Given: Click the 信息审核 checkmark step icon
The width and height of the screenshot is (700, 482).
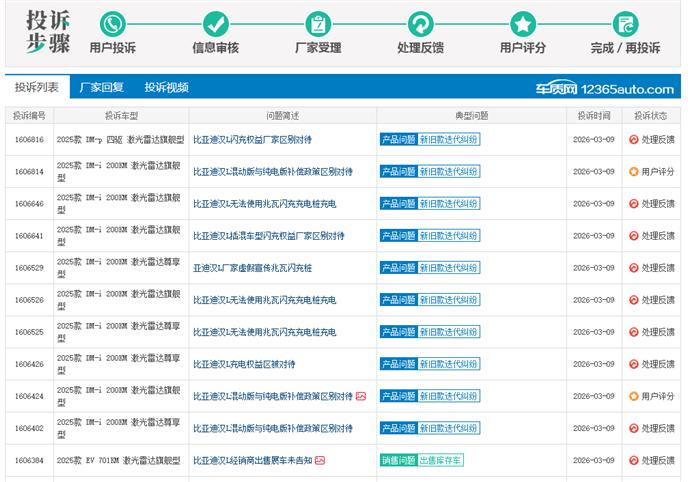Looking at the screenshot, I should click(215, 24).
